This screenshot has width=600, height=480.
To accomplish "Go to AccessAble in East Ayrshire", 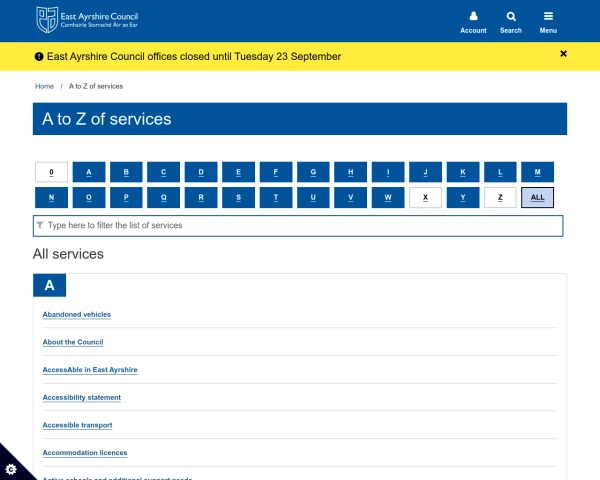I will (90, 370).
